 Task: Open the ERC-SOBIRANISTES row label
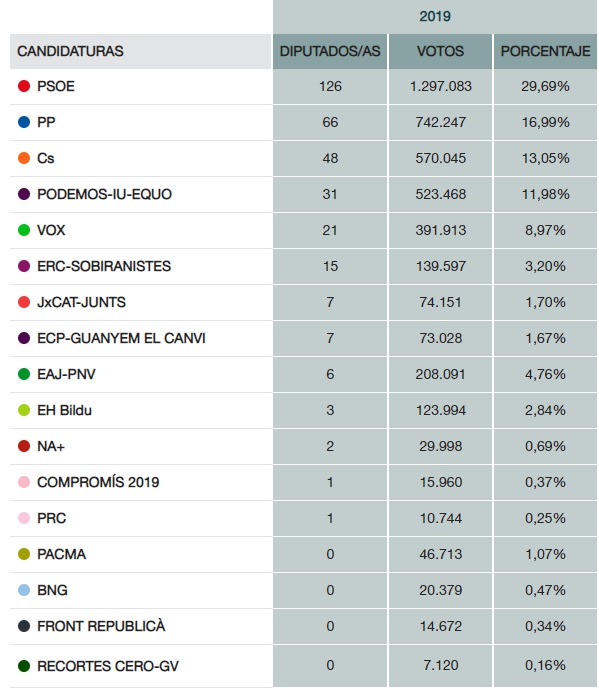tap(104, 266)
